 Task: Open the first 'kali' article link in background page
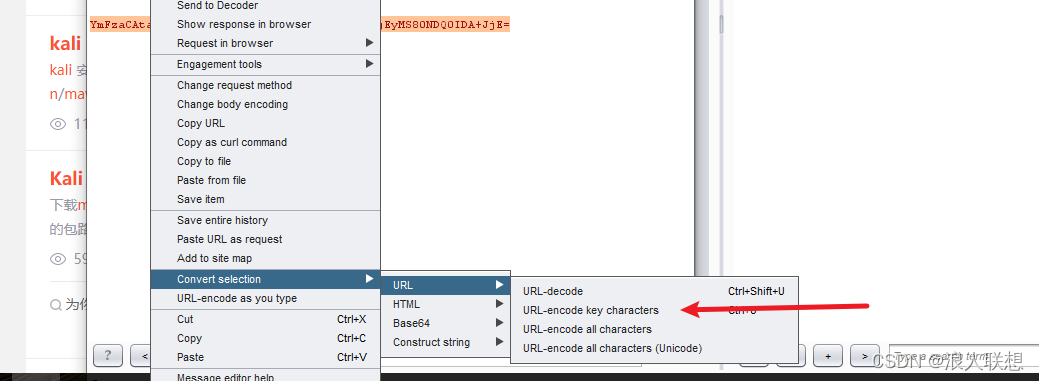(65, 43)
